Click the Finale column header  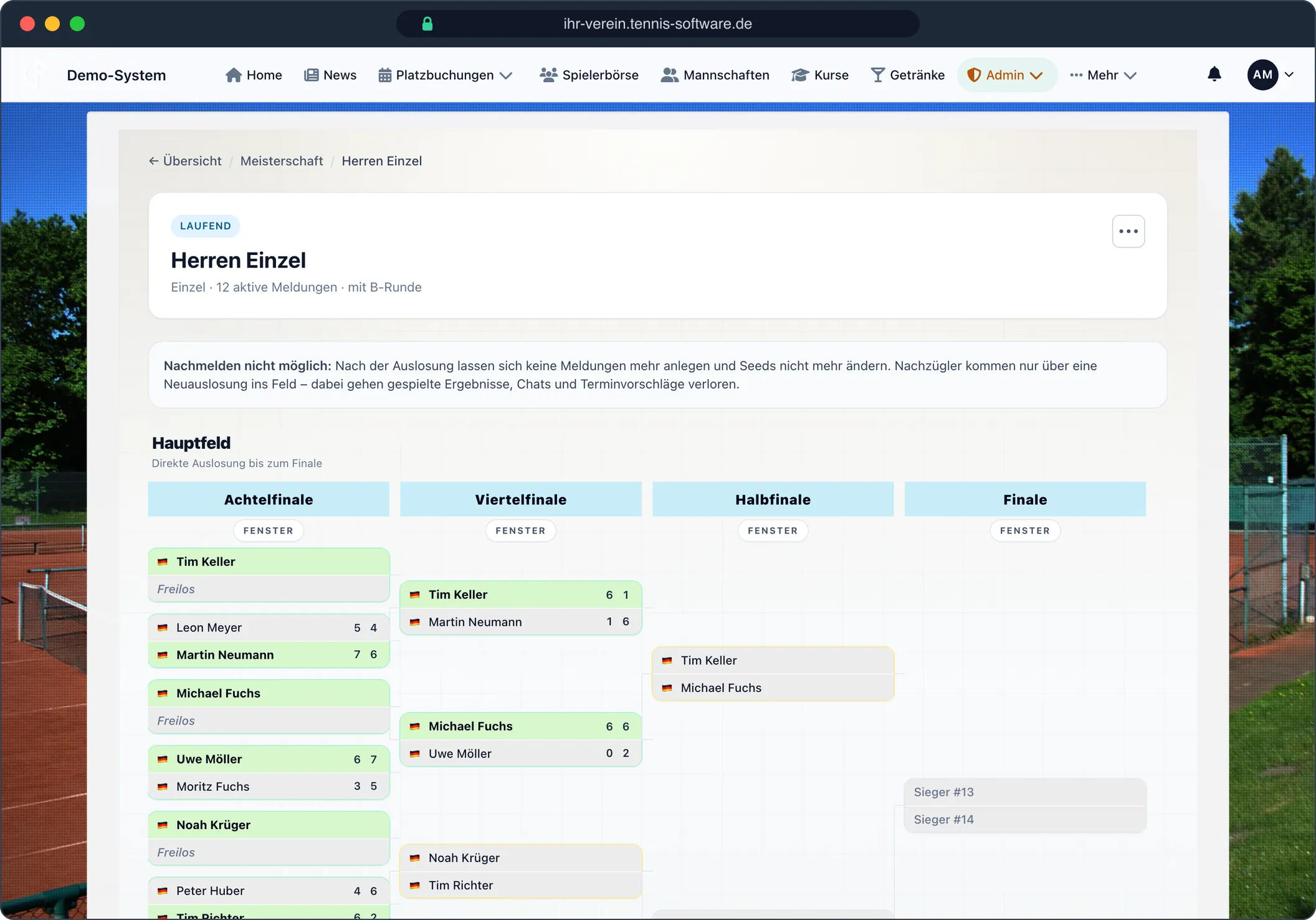tap(1025, 499)
